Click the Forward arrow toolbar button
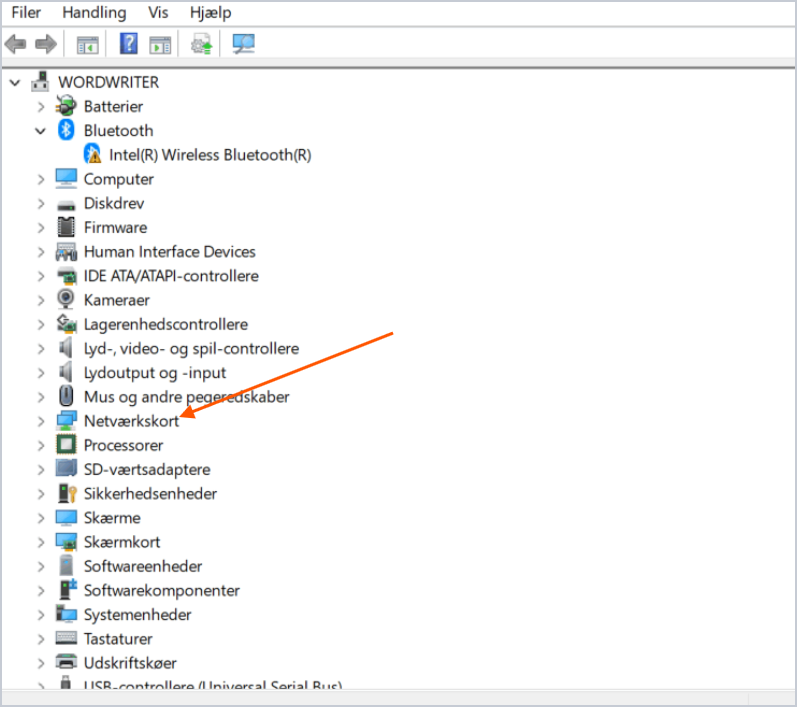The height and width of the screenshot is (707, 797). [x=46, y=44]
